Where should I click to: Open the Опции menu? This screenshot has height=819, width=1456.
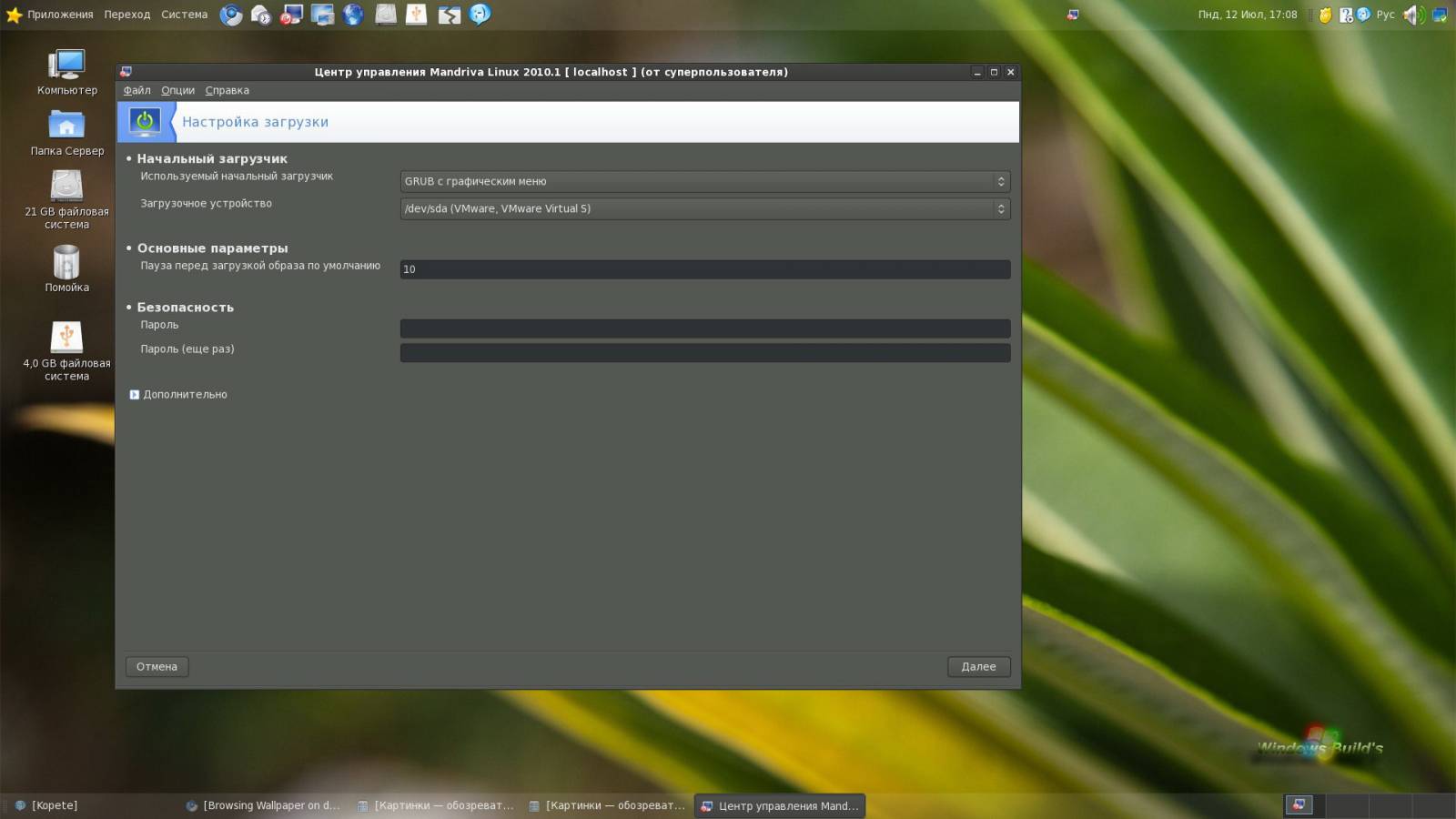click(x=177, y=90)
